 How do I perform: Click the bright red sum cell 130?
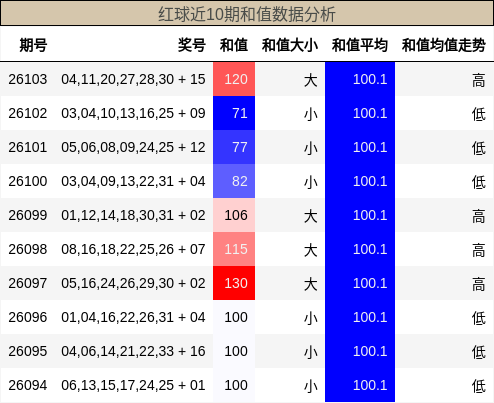234,283
